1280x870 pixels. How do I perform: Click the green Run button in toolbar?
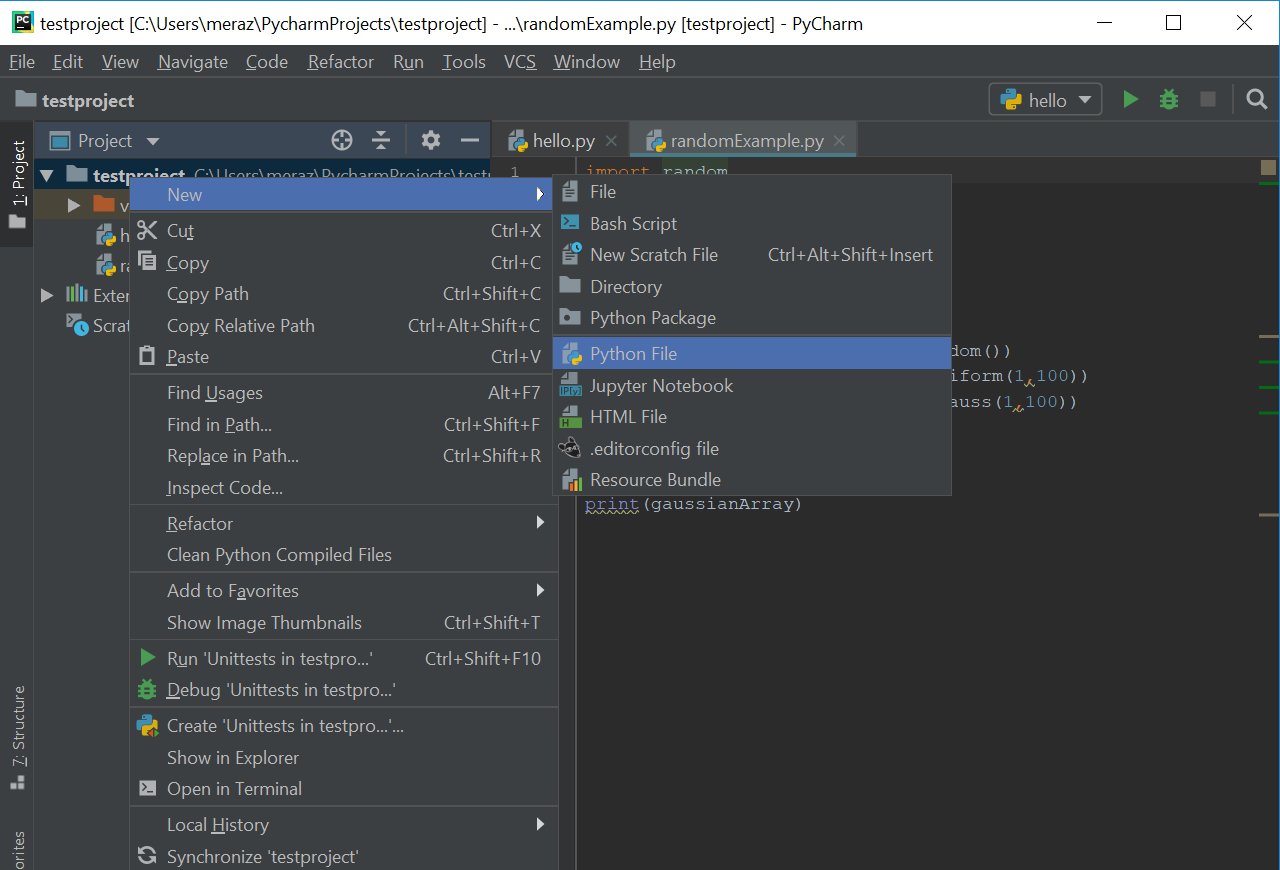coord(1130,100)
